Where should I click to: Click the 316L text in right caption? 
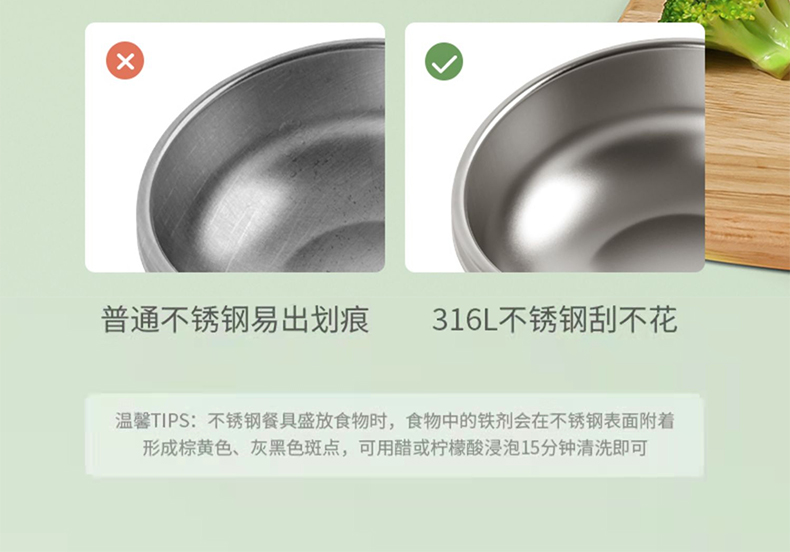[465, 319]
